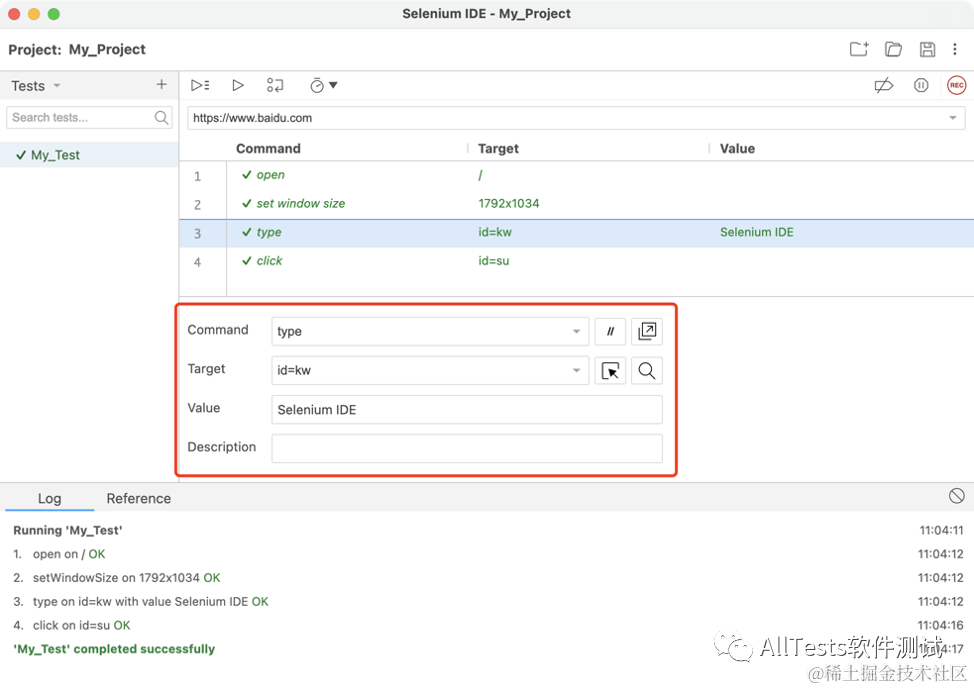Select the open command row

pyautogui.click(x=576, y=176)
